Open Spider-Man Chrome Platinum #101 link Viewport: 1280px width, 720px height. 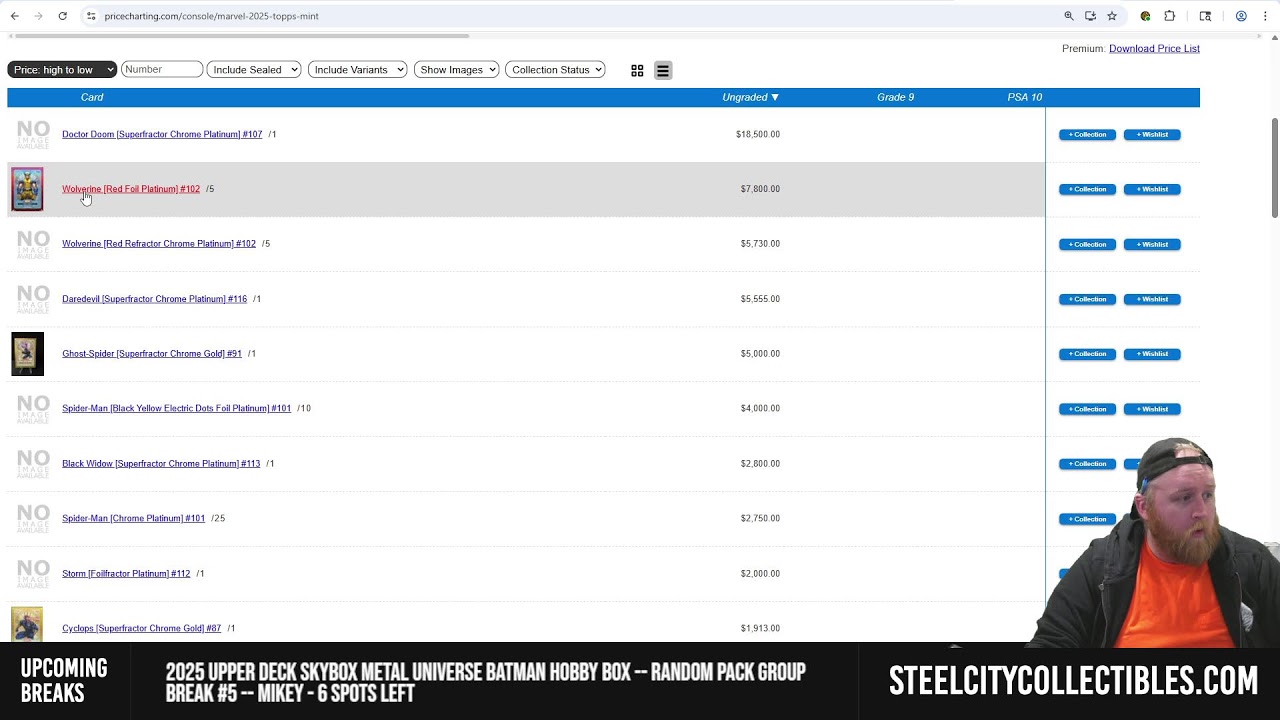click(133, 518)
